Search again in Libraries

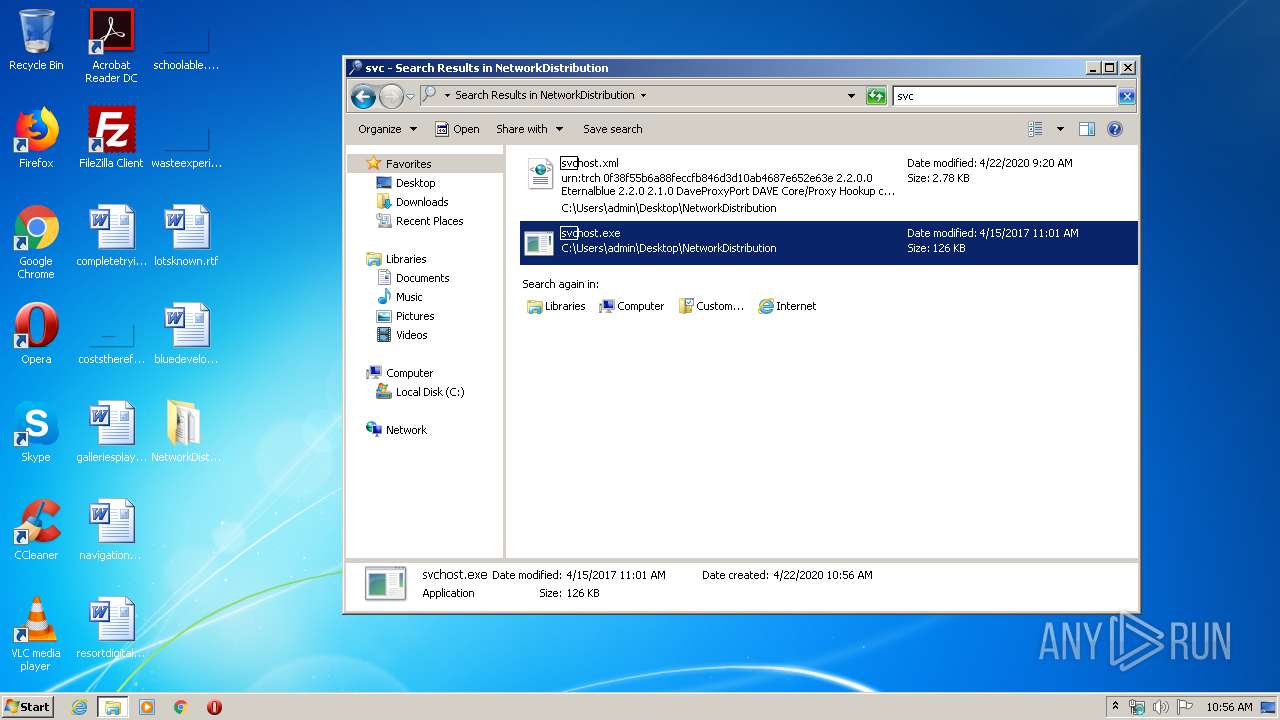pyautogui.click(x=556, y=306)
